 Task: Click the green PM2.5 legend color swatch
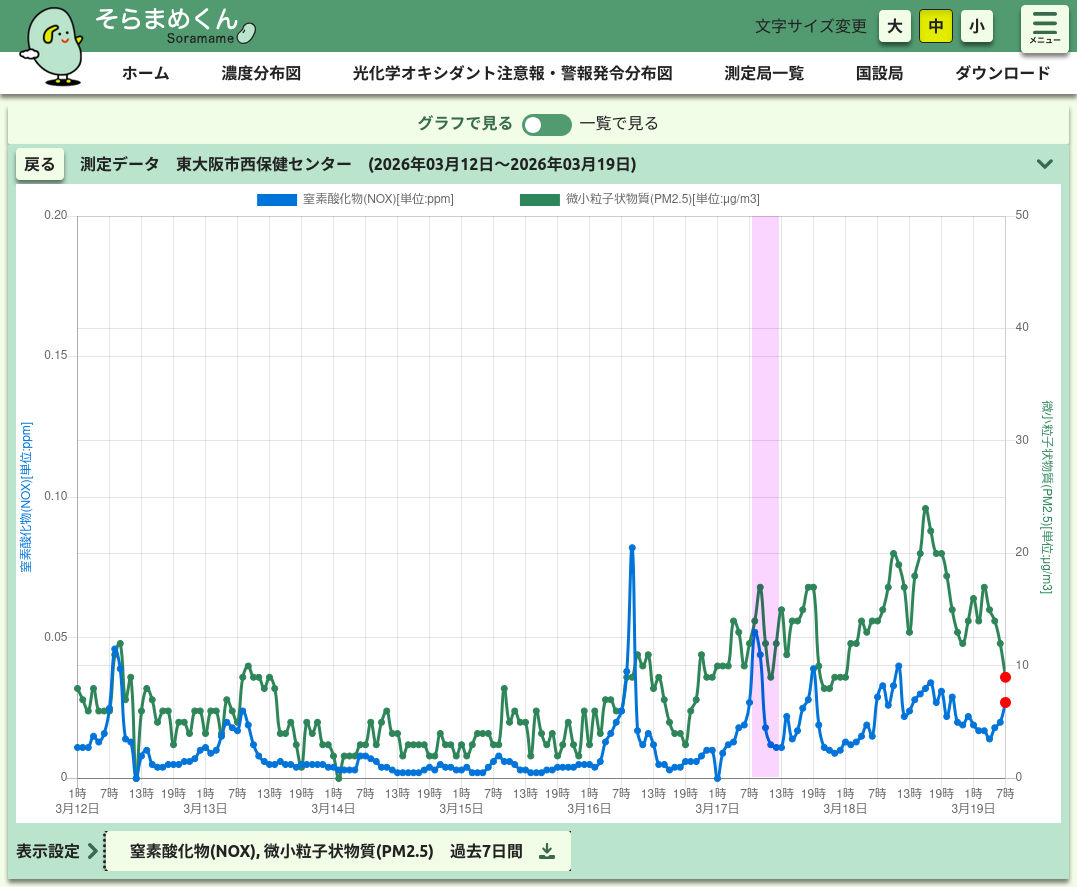pos(540,199)
